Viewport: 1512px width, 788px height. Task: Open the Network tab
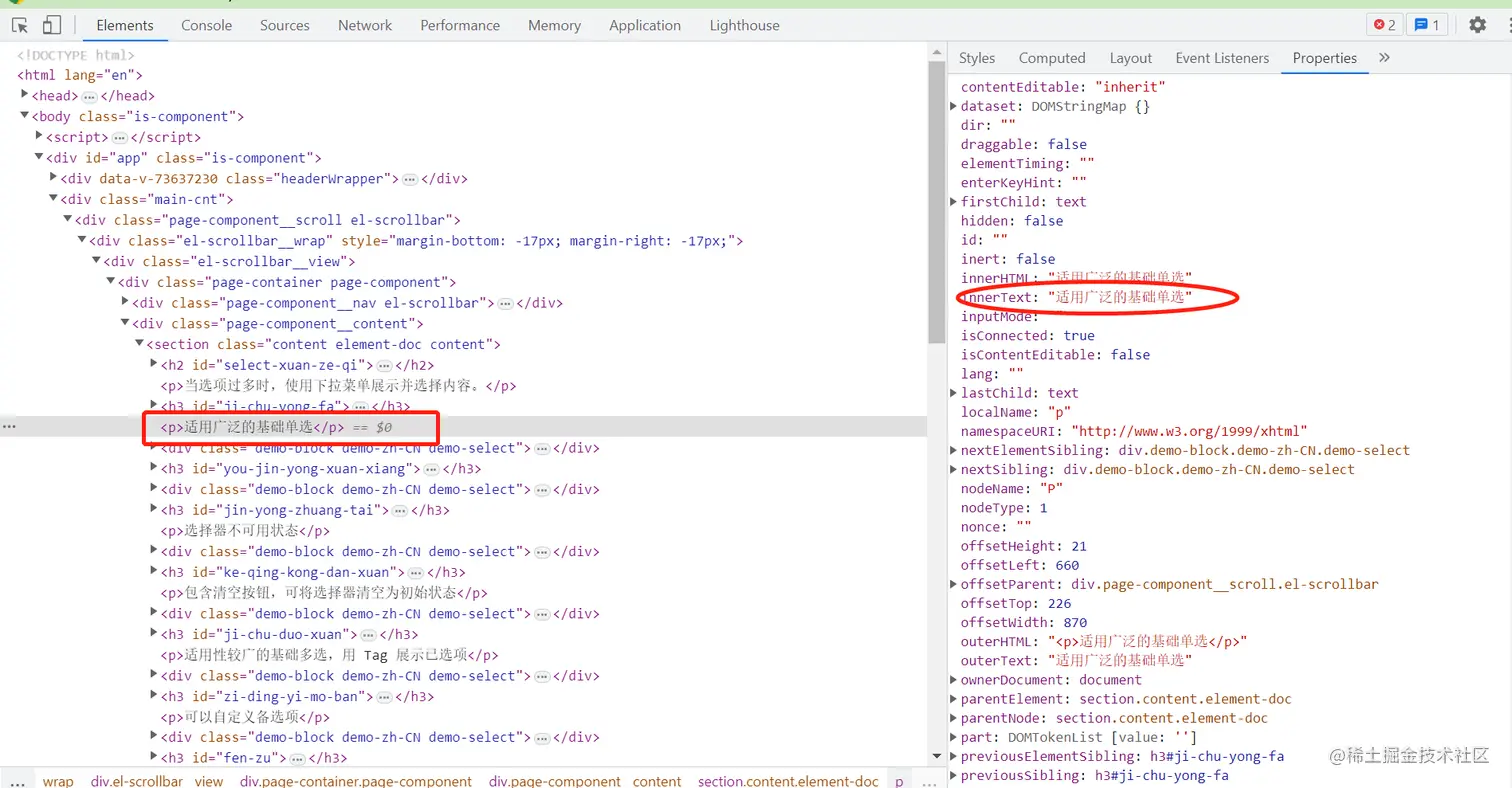tap(365, 25)
